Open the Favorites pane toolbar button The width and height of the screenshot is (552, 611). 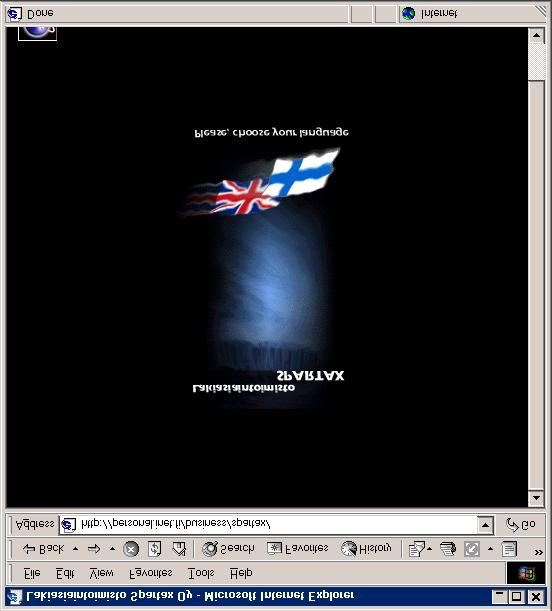[298, 549]
